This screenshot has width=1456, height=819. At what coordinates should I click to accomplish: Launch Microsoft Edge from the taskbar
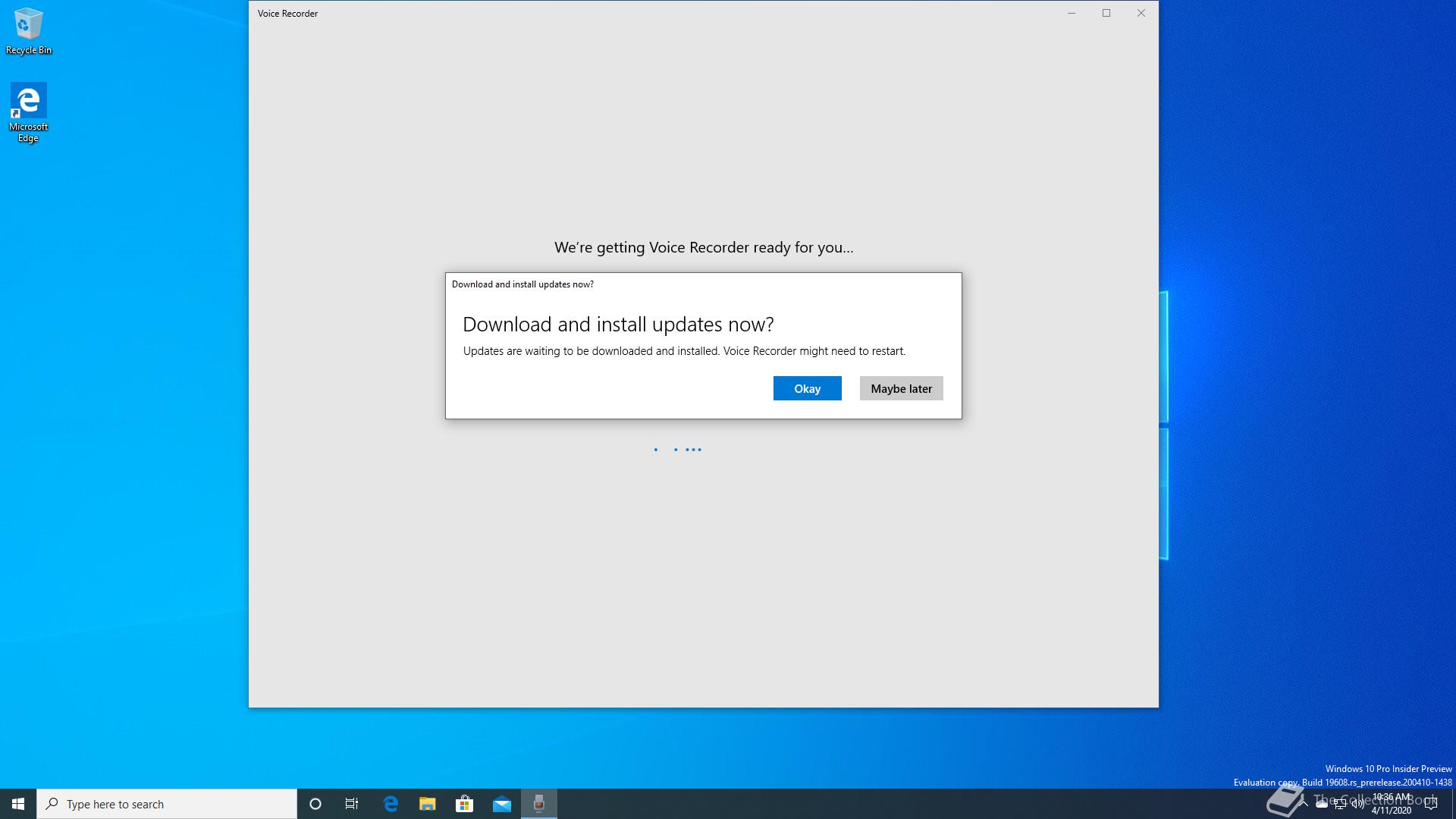coord(391,804)
